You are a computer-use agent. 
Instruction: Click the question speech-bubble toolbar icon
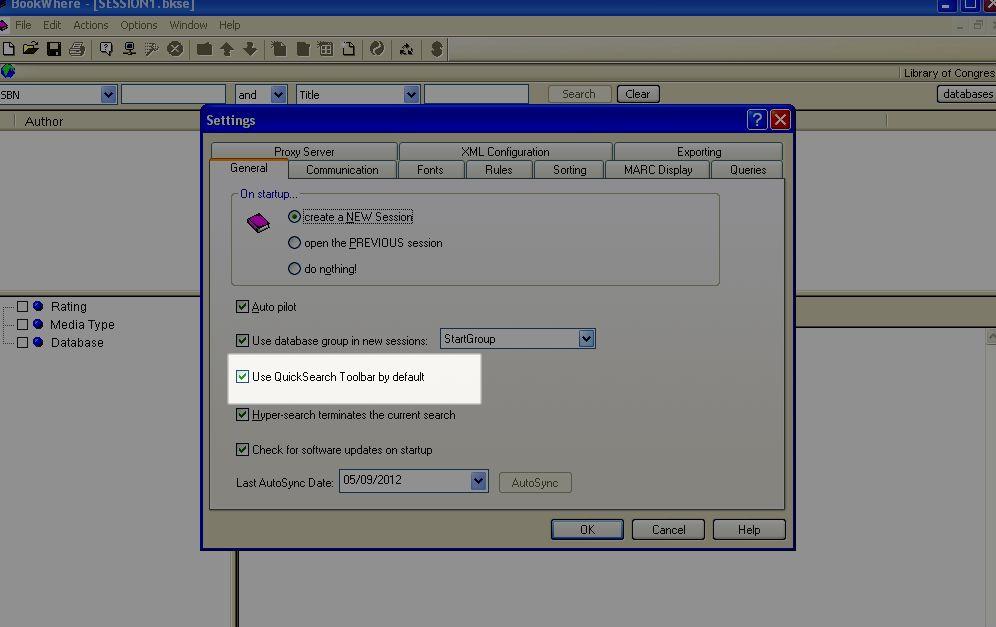pos(106,49)
